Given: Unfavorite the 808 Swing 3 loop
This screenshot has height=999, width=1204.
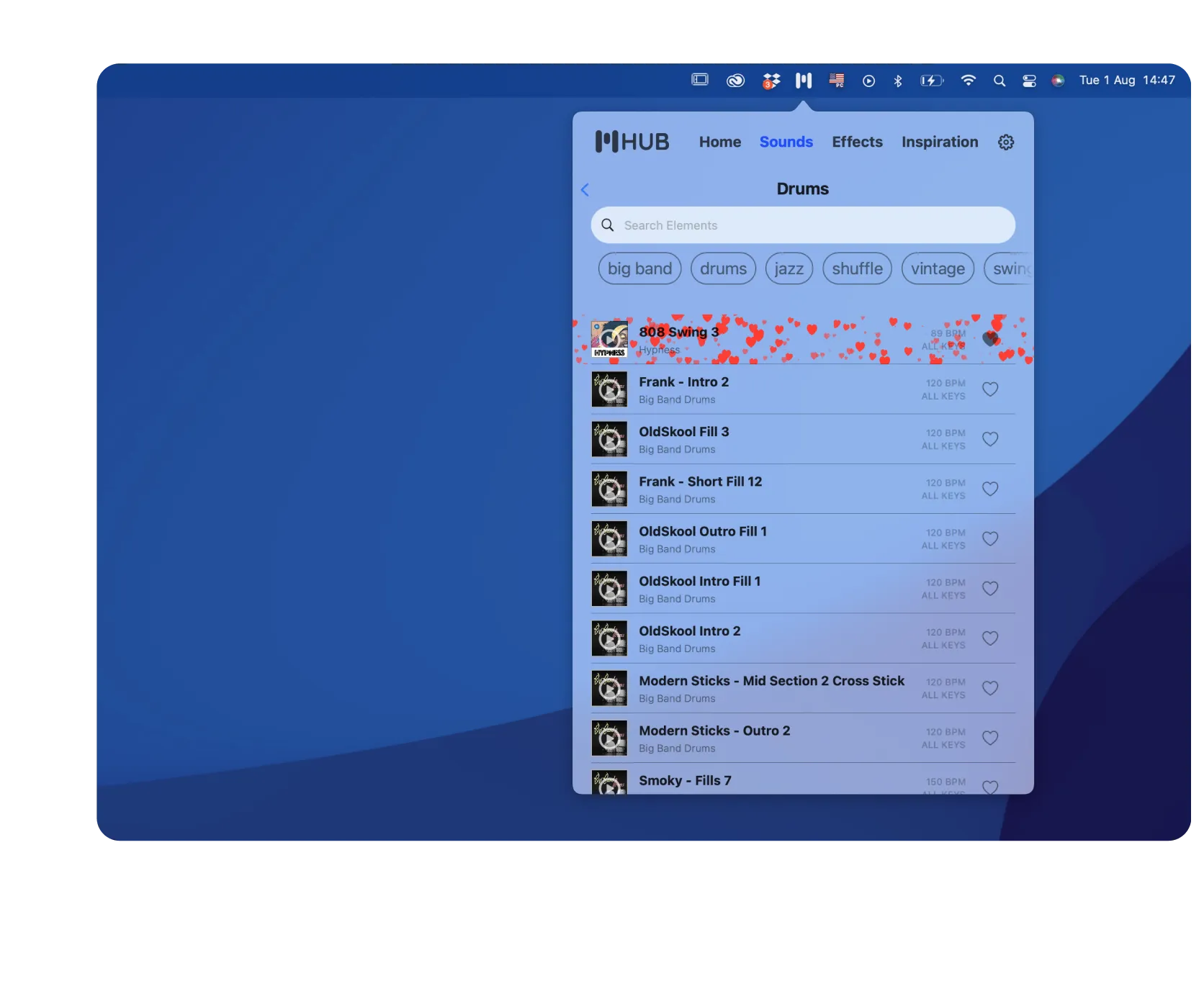Looking at the screenshot, I should [x=990, y=338].
